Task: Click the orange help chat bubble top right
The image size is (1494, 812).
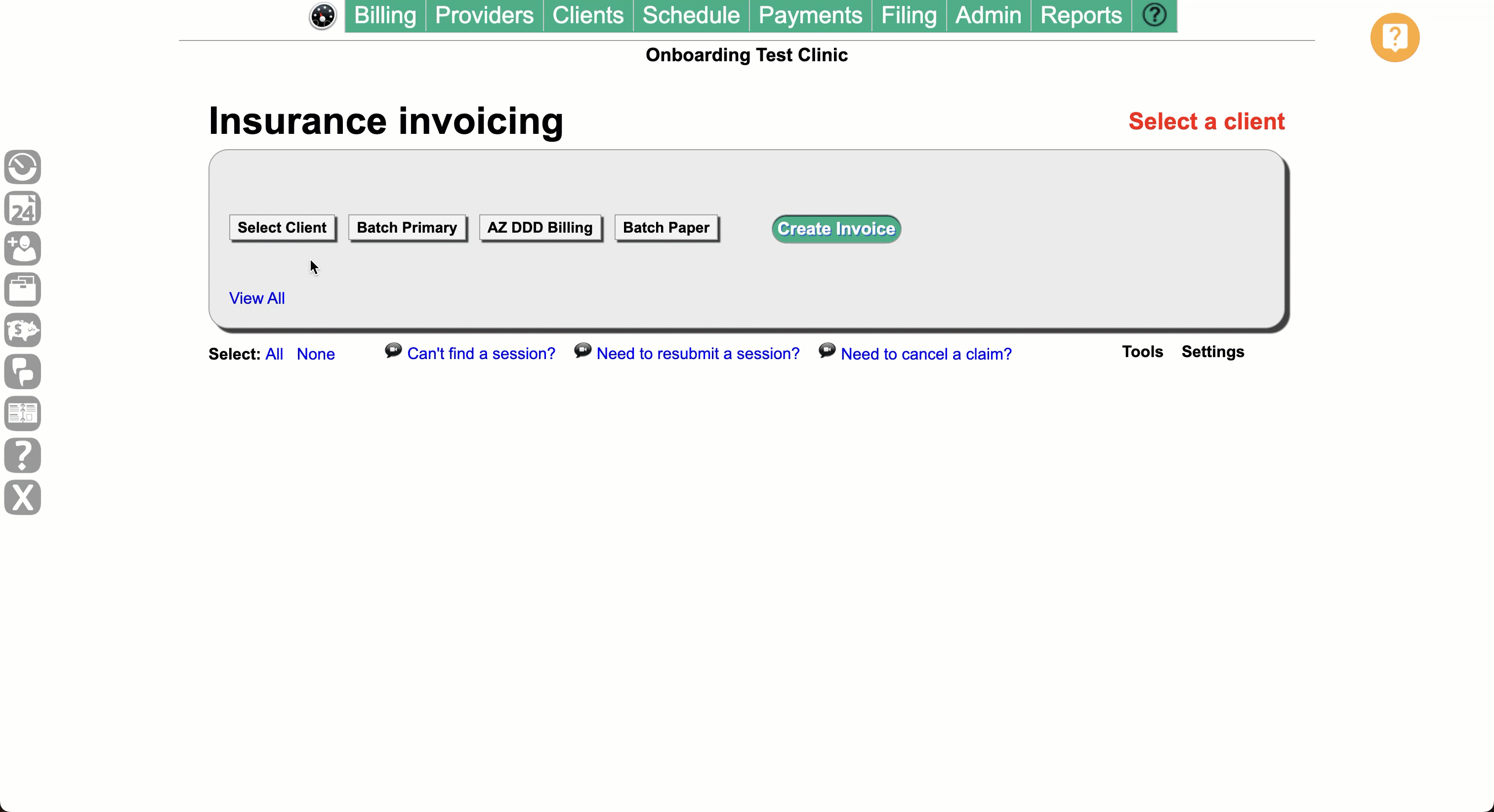Action: [1394, 37]
